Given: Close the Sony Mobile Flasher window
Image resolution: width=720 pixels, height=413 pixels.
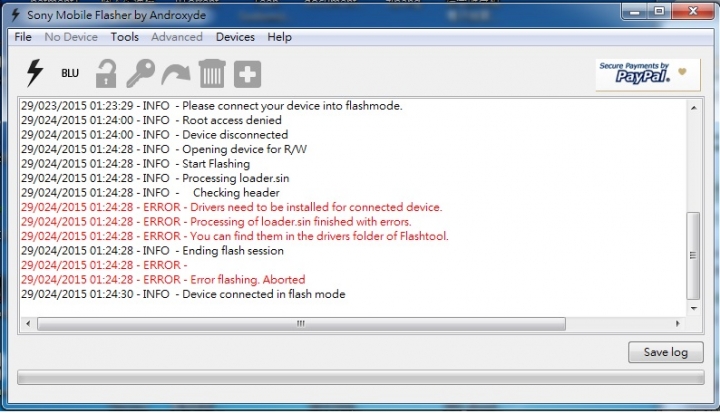Looking at the screenshot, I should (693, 12).
